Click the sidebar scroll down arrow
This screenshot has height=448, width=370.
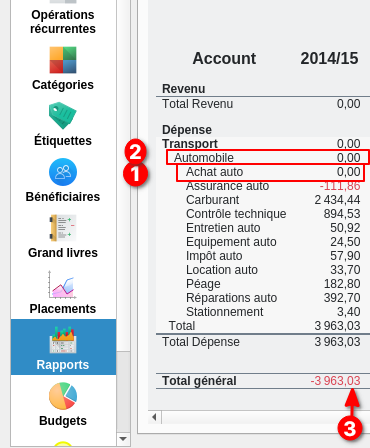click(123, 439)
